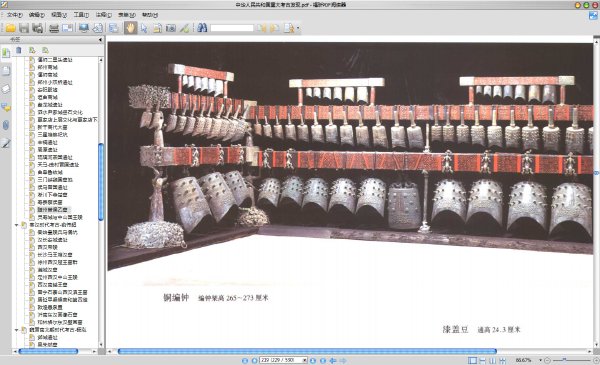
Task: Open the 工具 menu
Action: [x=81, y=15]
